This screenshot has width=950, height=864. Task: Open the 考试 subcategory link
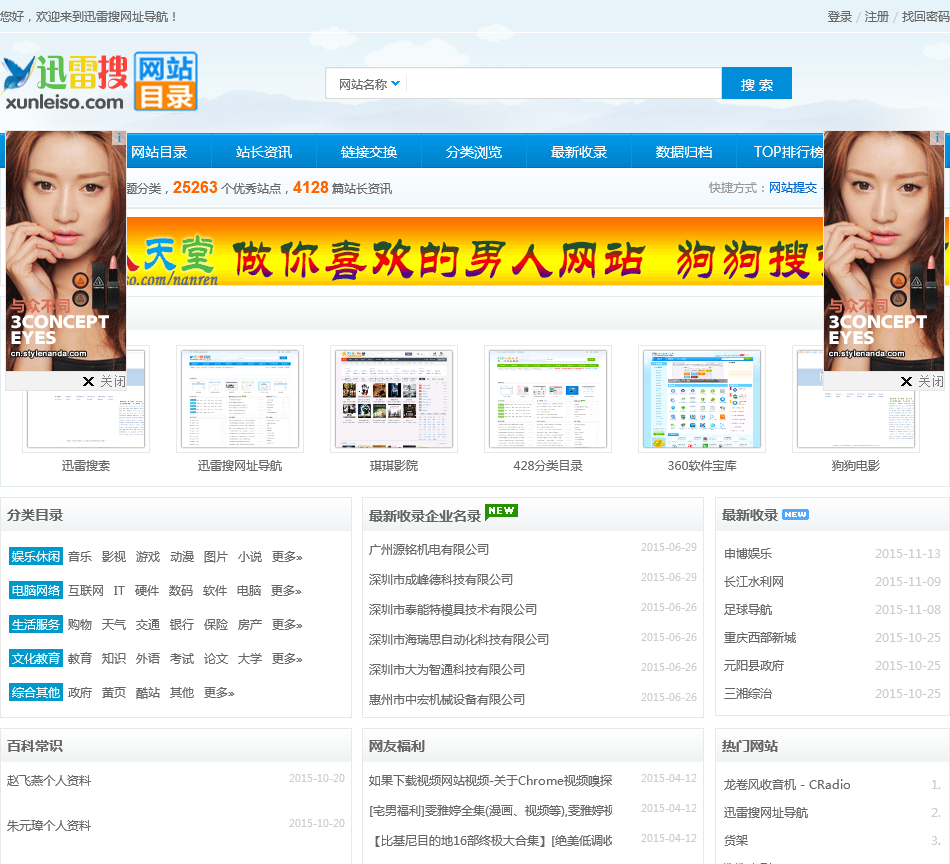[x=182, y=658]
